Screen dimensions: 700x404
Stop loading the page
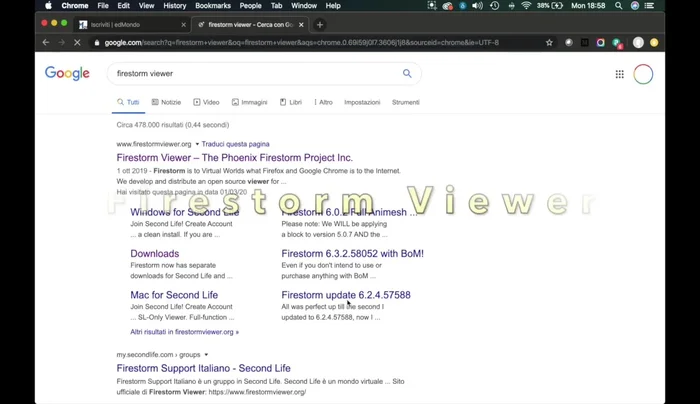pos(77,42)
